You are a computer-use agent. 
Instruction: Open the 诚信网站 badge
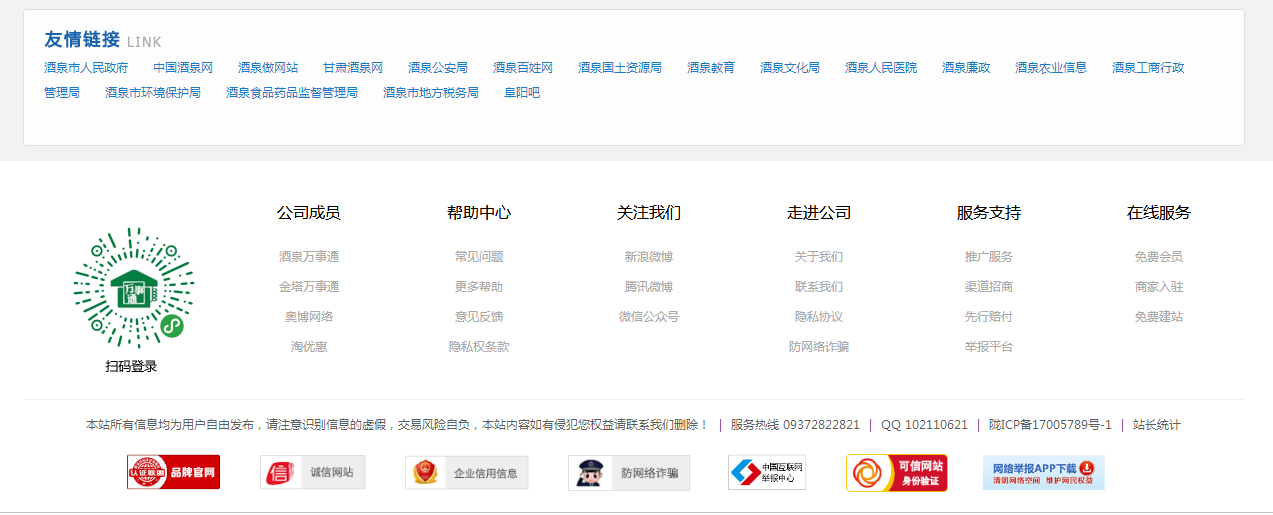pyautogui.click(x=312, y=472)
